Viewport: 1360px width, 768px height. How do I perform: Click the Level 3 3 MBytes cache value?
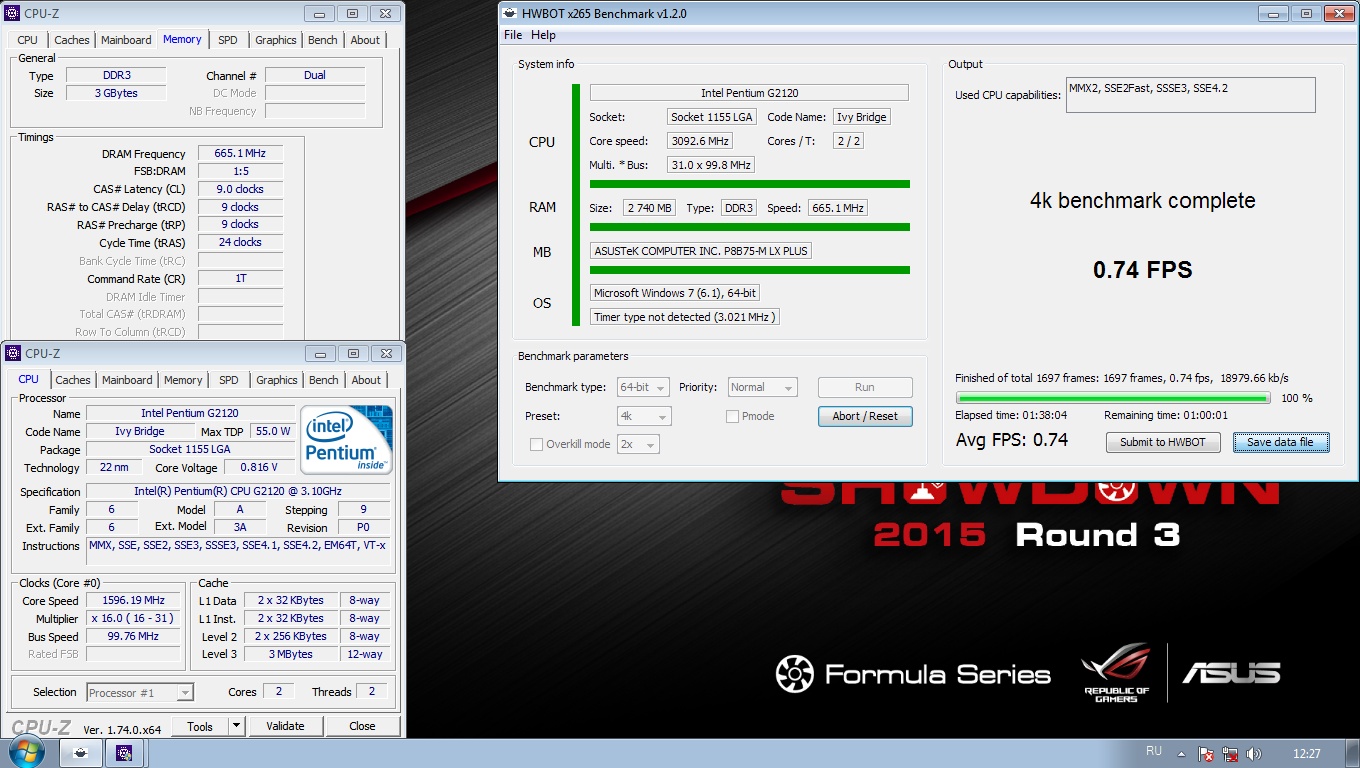point(289,654)
